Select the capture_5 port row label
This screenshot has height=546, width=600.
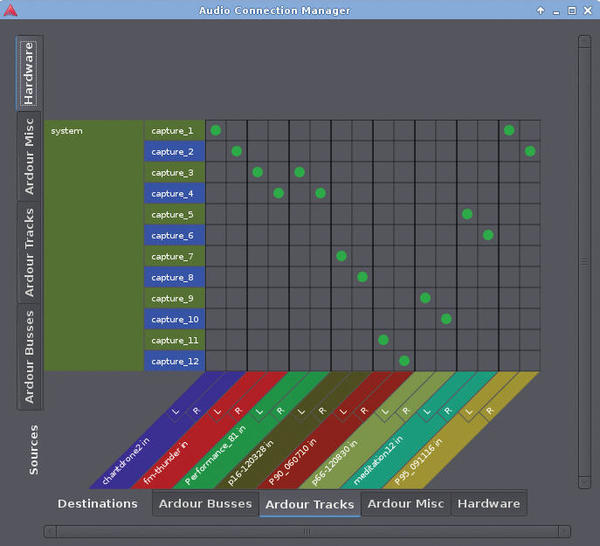tap(174, 215)
